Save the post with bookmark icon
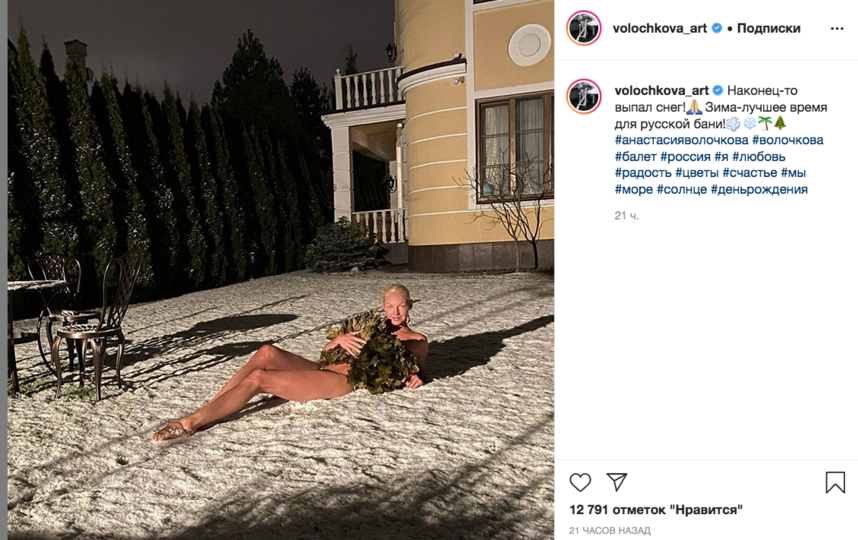The width and height of the screenshot is (858, 540). tap(835, 483)
